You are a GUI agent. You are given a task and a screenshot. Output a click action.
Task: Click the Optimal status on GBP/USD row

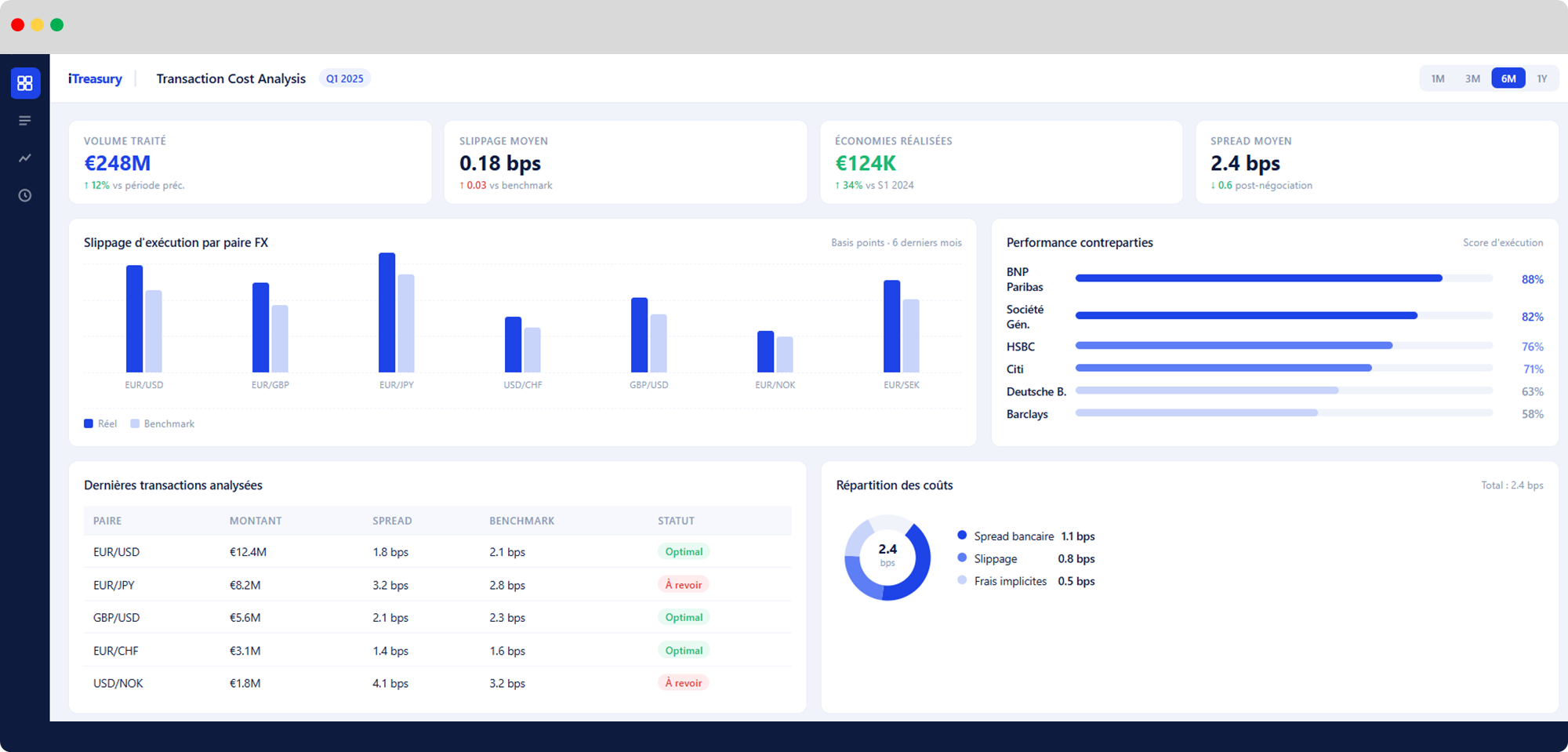[684, 617]
